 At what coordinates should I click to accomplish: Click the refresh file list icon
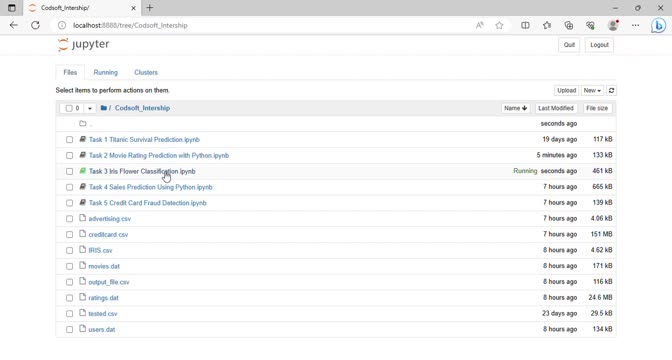(x=611, y=90)
